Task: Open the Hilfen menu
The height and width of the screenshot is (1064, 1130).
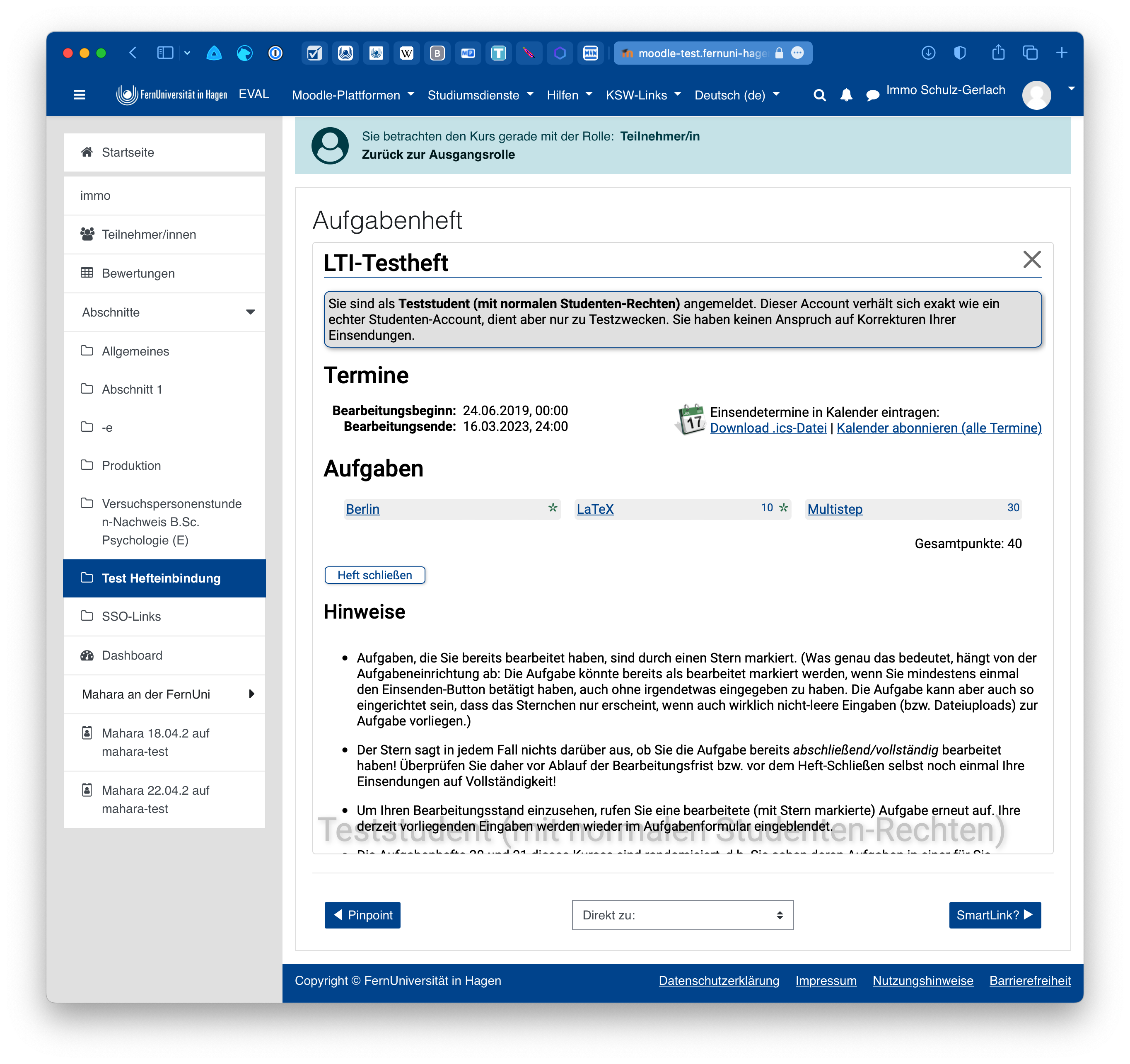Action: point(569,95)
